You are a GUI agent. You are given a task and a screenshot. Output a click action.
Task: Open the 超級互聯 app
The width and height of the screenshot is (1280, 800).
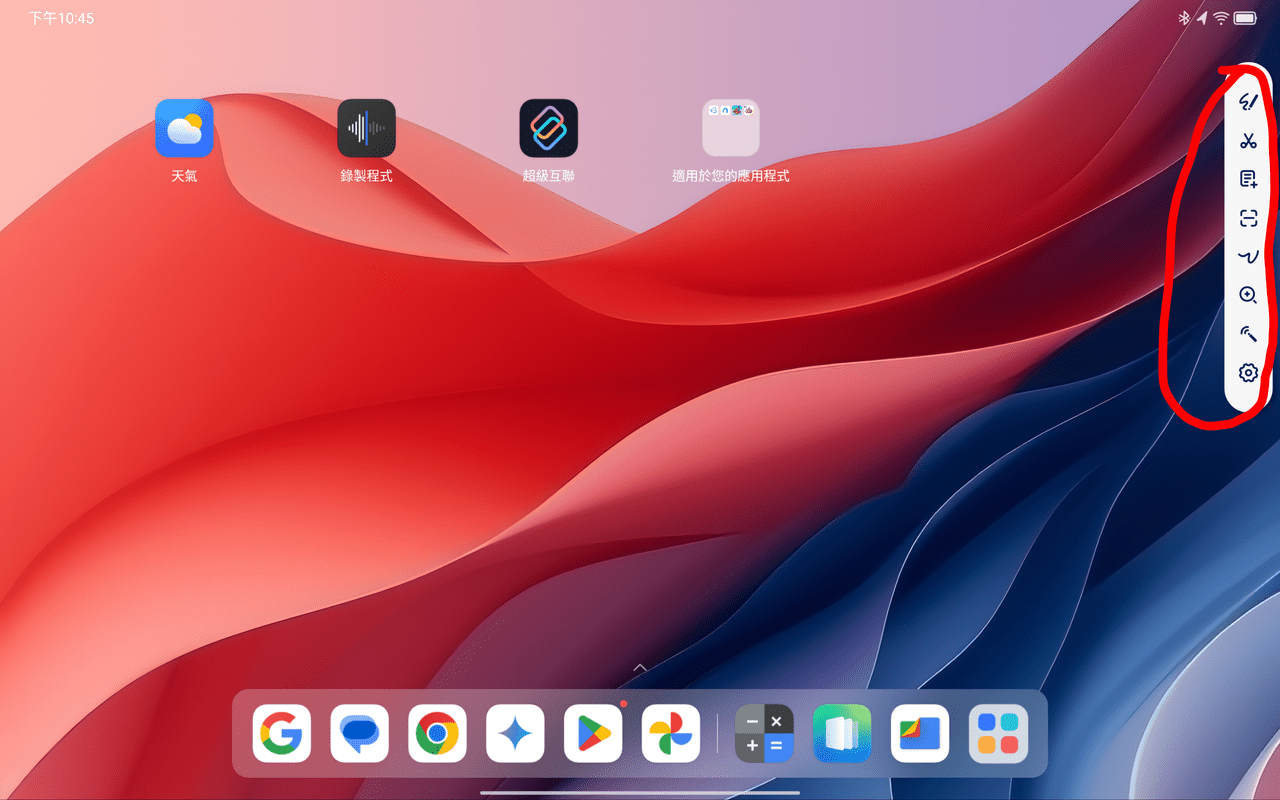(x=549, y=128)
